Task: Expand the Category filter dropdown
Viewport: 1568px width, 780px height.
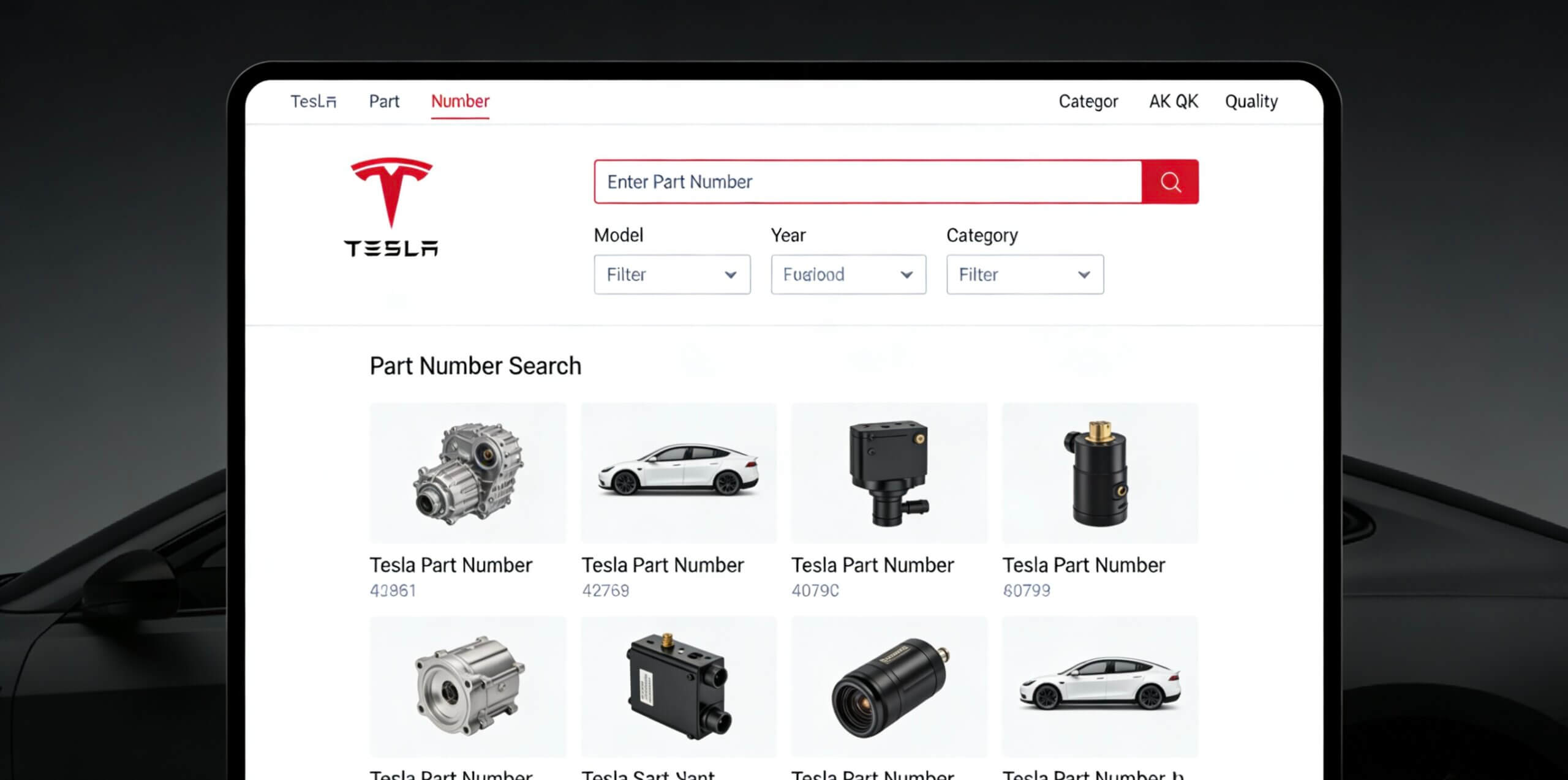Action: pyautogui.click(x=1025, y=274)
